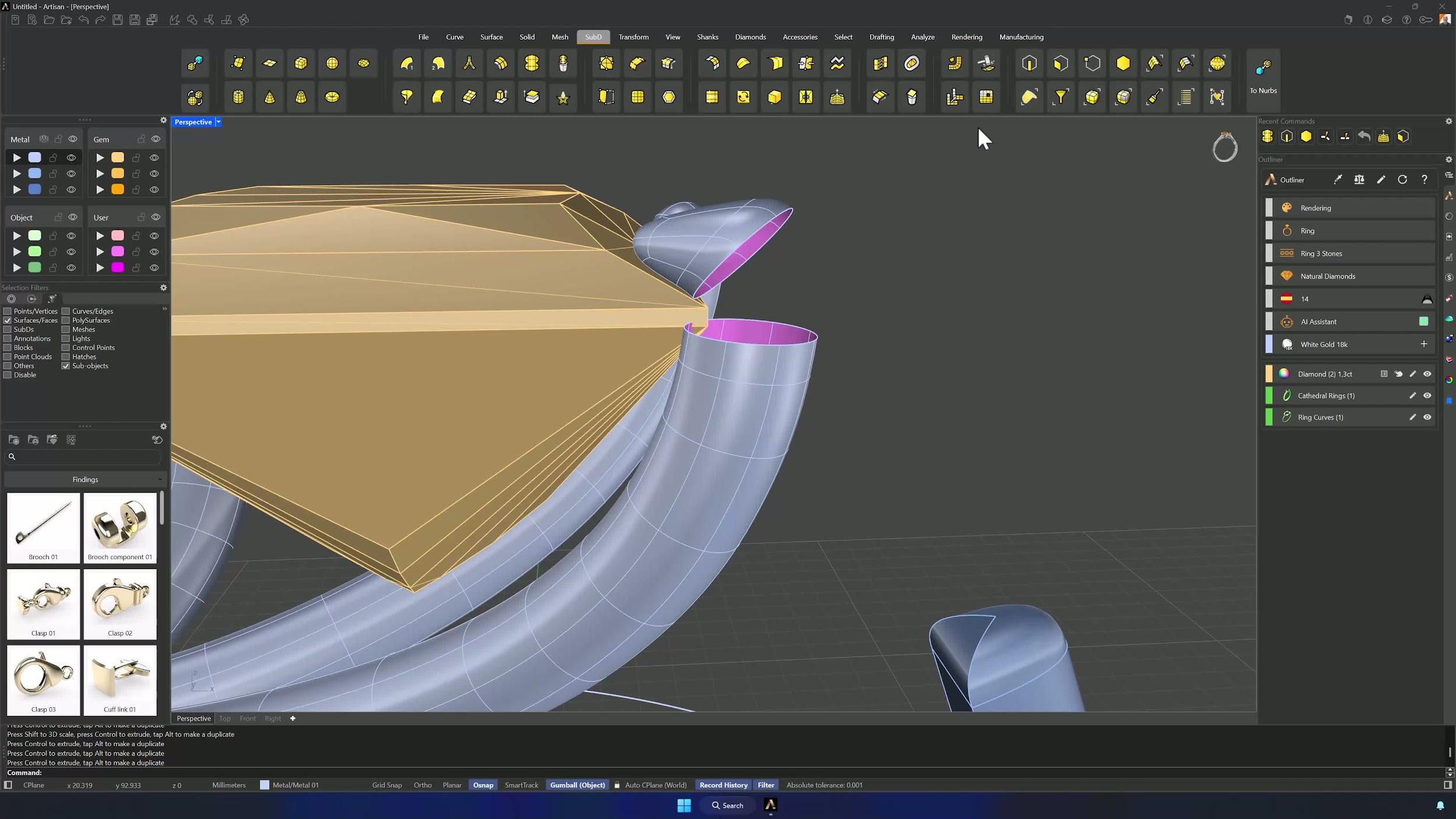Enable the Meshes filter checkbox
The height and width of the screenshot is (819, 1456).
click(66, 330)
